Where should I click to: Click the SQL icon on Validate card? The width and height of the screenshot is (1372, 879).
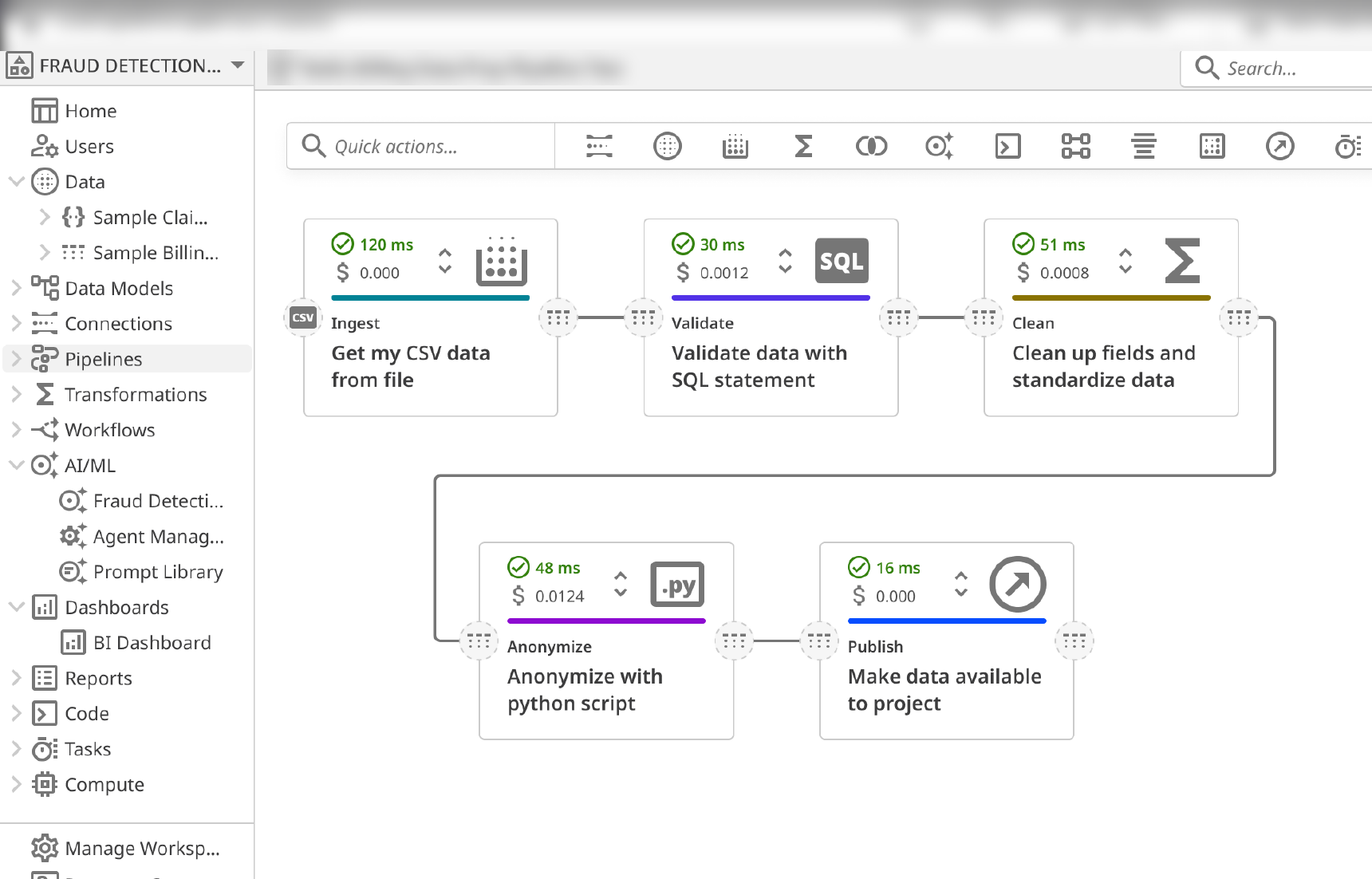tap(842, 261)
